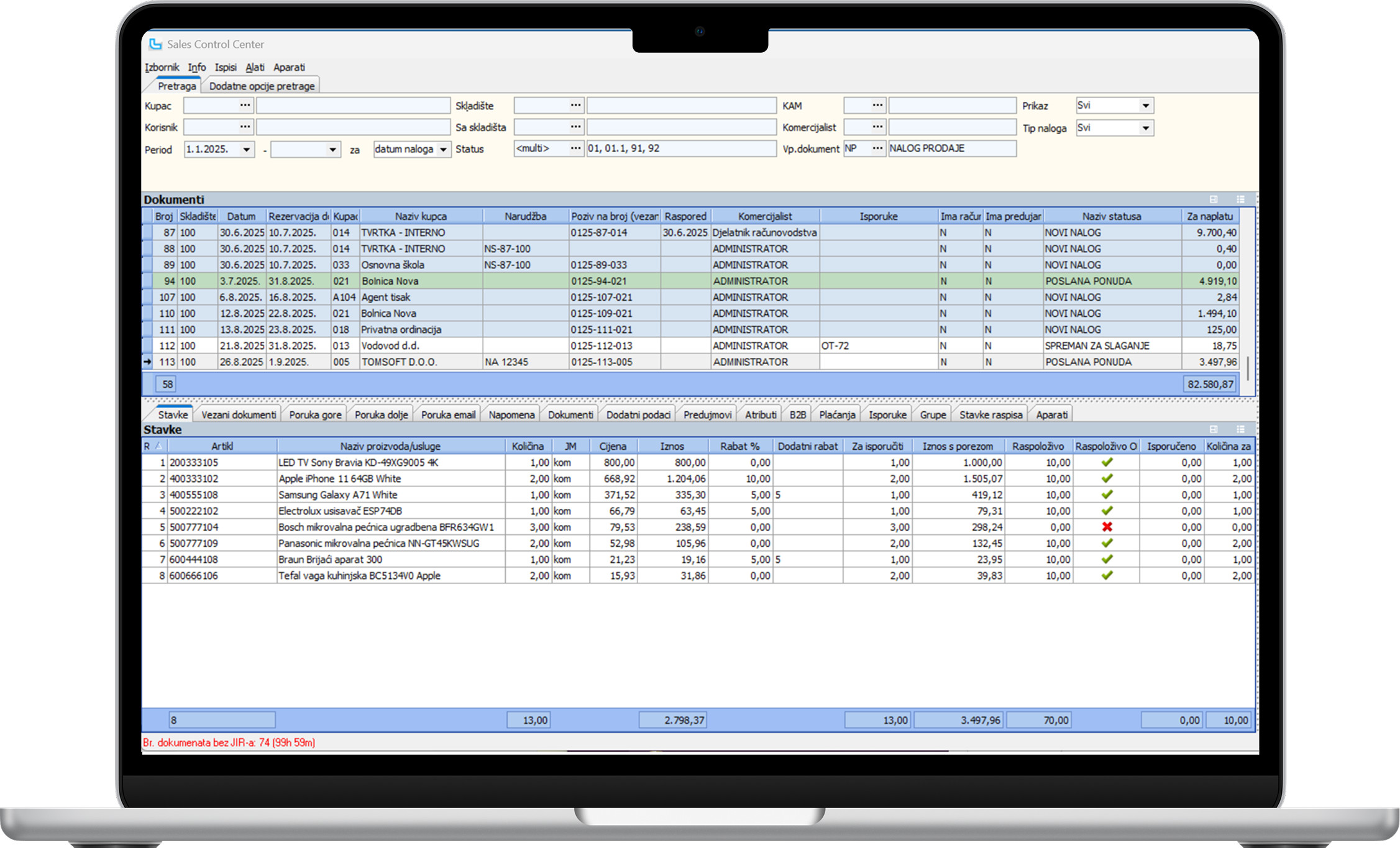Viewport: 1400px width, 848px height.
Task: Open Period start date picker arrow
Action: (x=247, y=150)
